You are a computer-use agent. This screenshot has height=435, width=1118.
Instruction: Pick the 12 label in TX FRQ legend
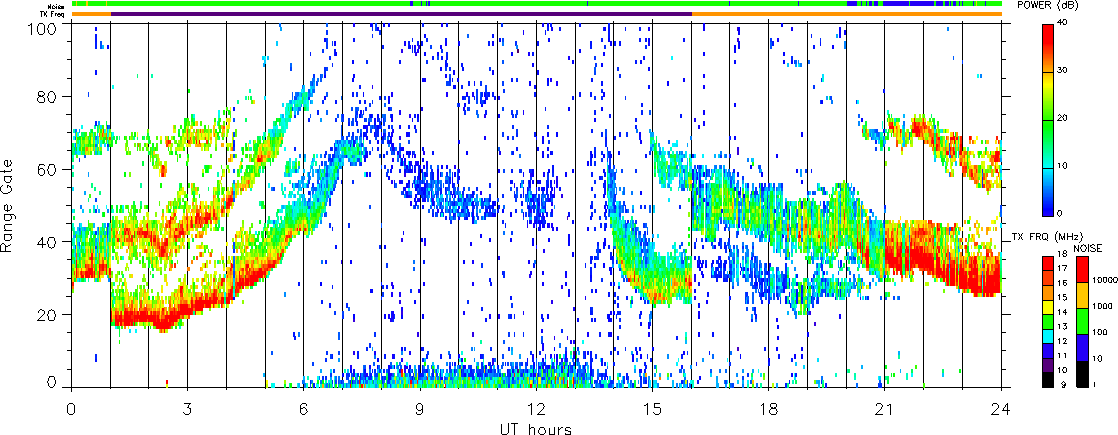[x=1062, y=341]
